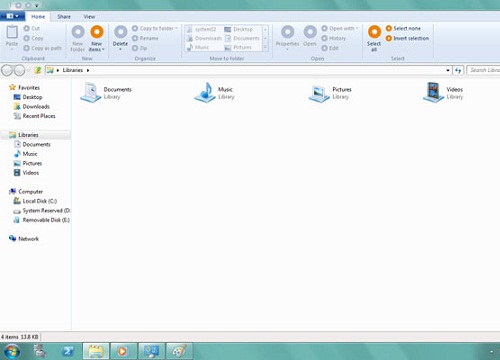Viewport: 500px width, 360px height.
Task: Click the Delete button in Organize group
Action: click(120, 37)
